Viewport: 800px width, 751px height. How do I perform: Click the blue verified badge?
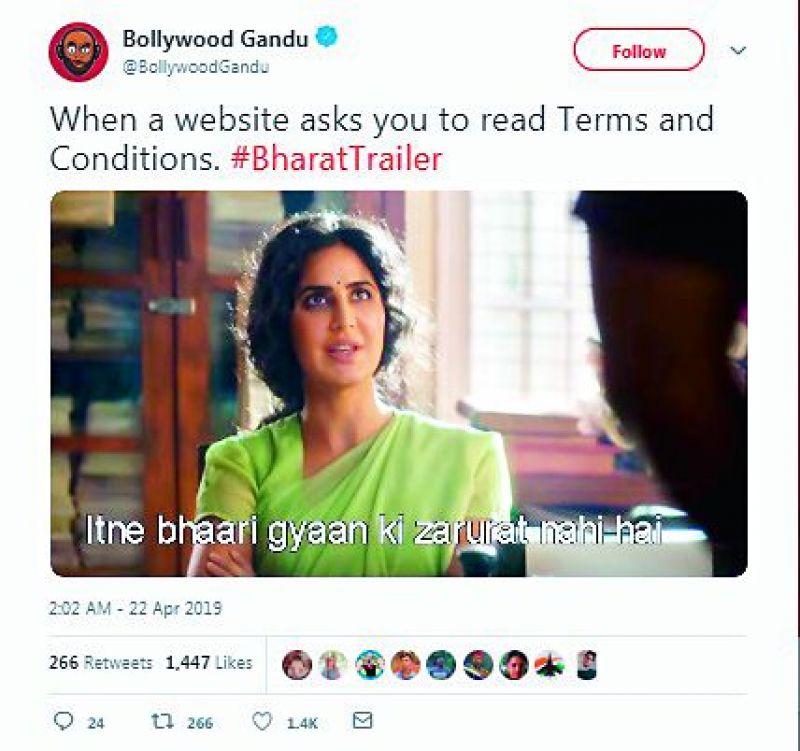click(328, 38)
